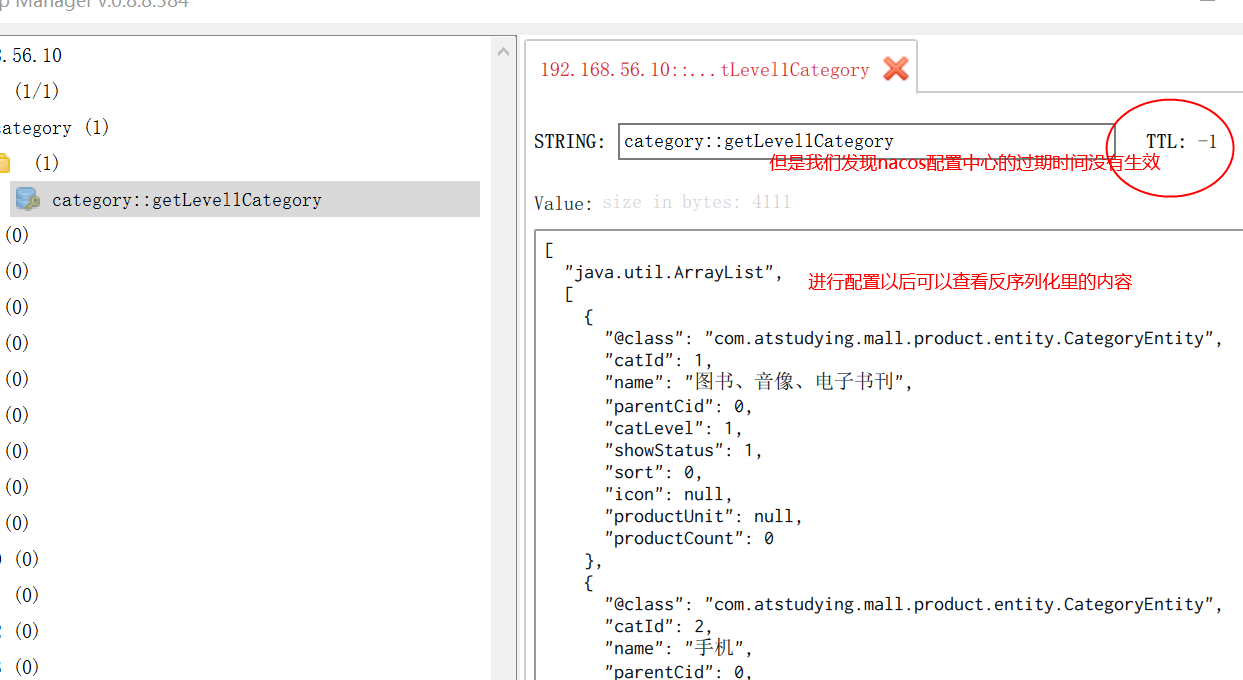Screen dimensions: 1243x680
Task: Click the "showStatus": 1 line
Action: click(683, 450)
